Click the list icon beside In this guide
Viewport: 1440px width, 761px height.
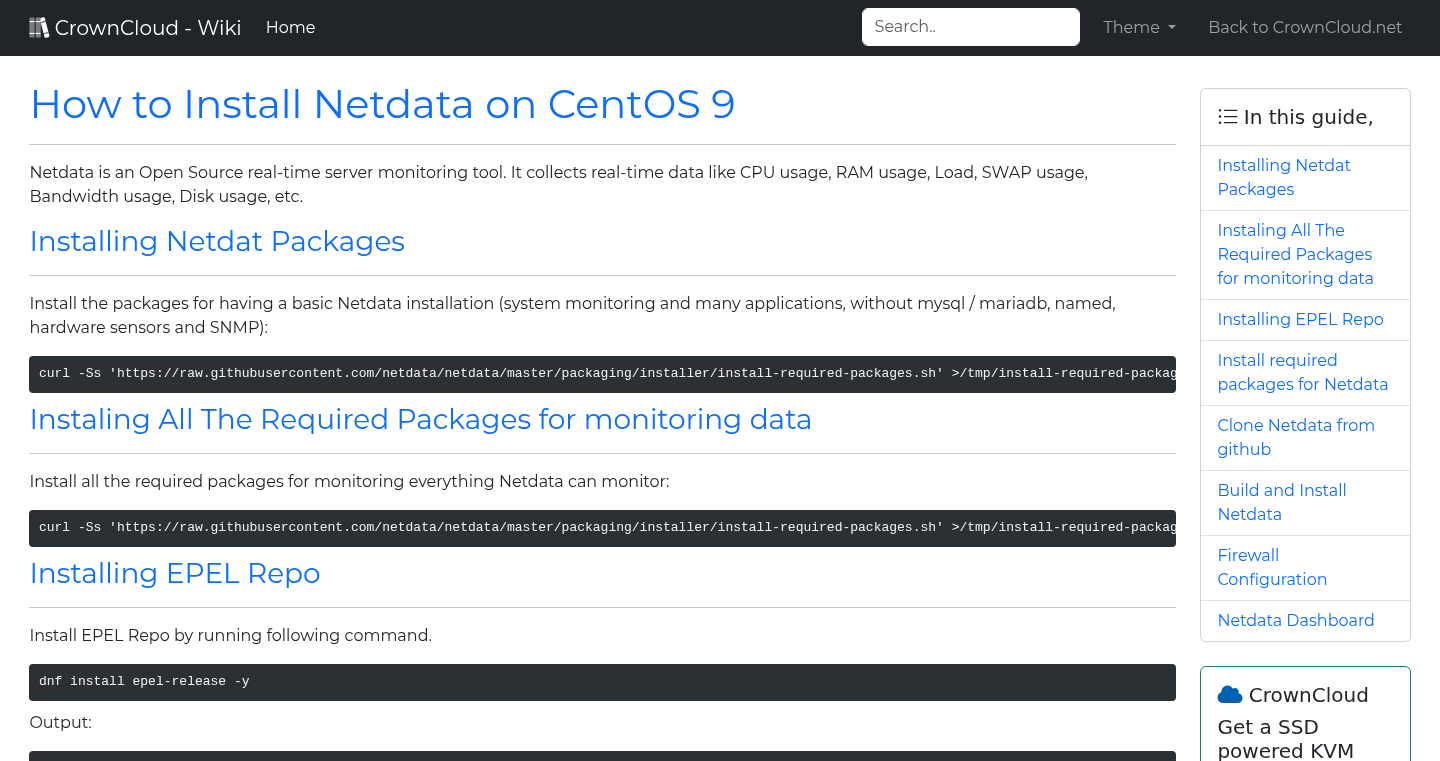pos(1227,116)
